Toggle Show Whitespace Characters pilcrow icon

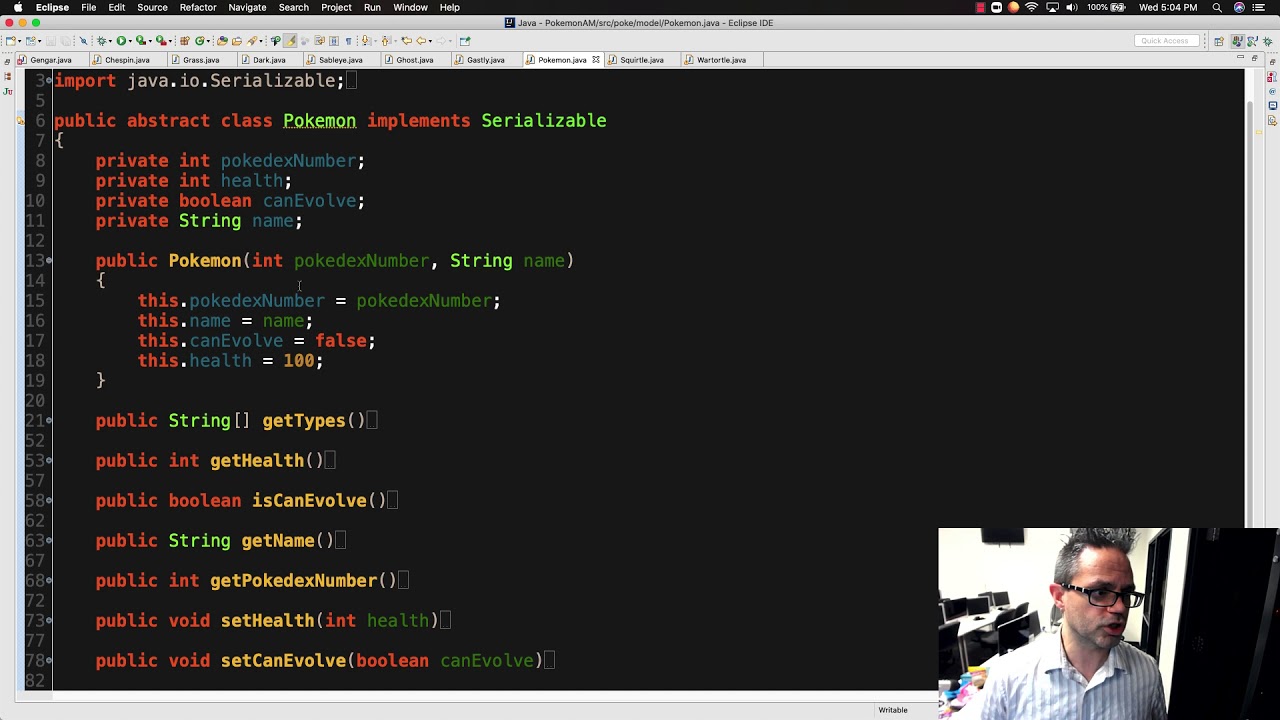tap(349, 40)
